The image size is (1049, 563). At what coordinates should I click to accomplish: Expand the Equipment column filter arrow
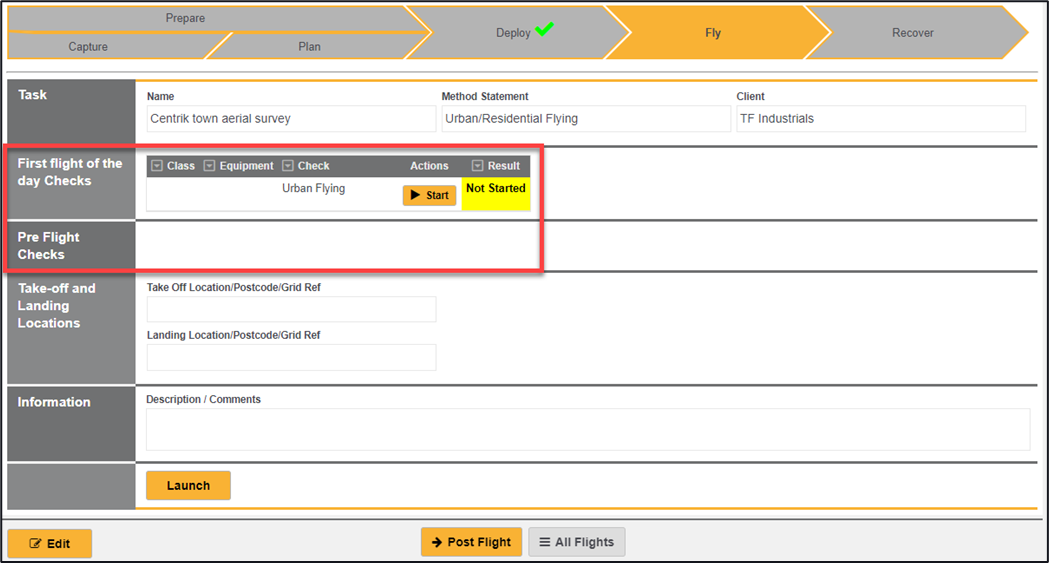209,166
